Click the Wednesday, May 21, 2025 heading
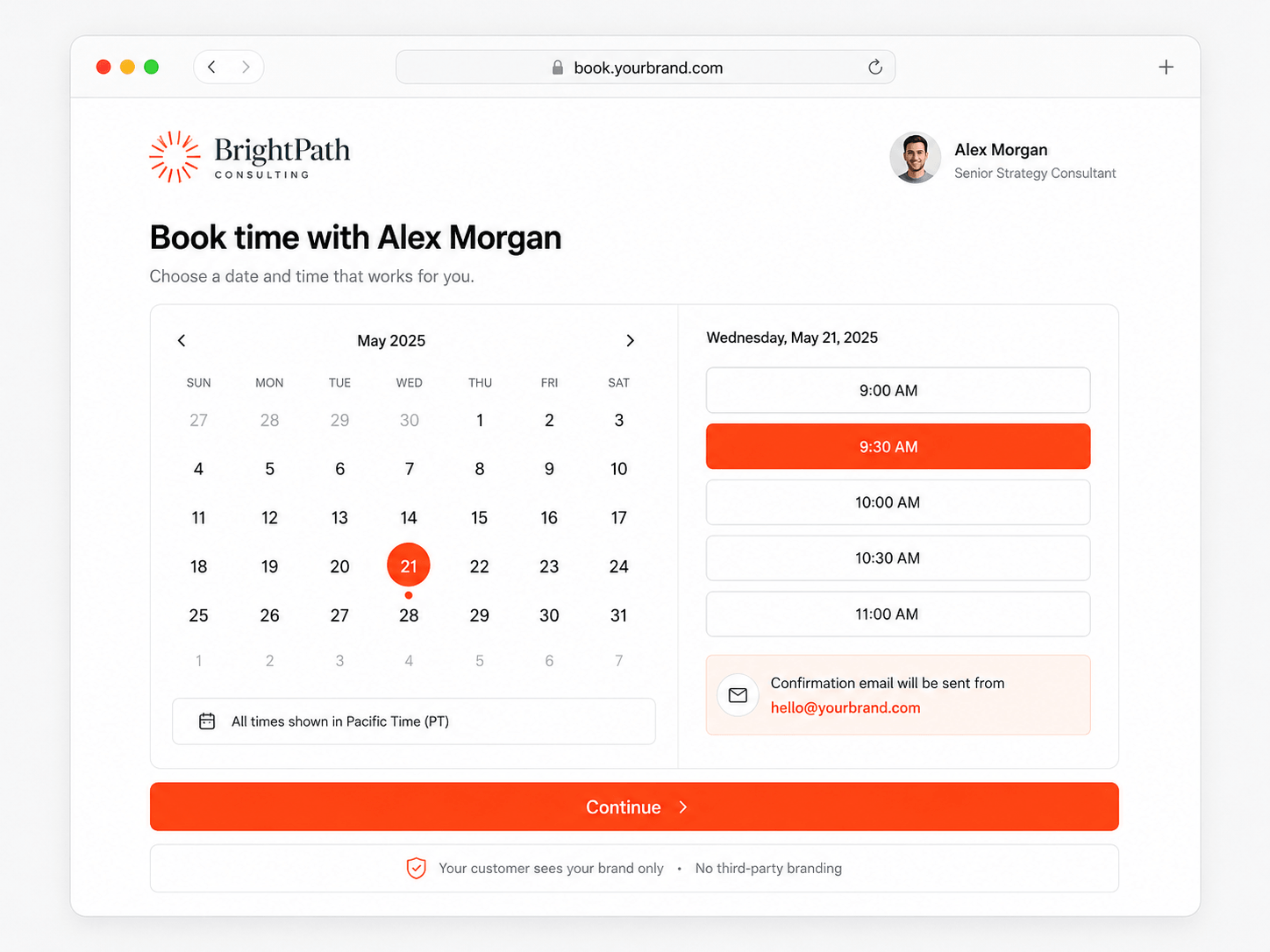 792,337
